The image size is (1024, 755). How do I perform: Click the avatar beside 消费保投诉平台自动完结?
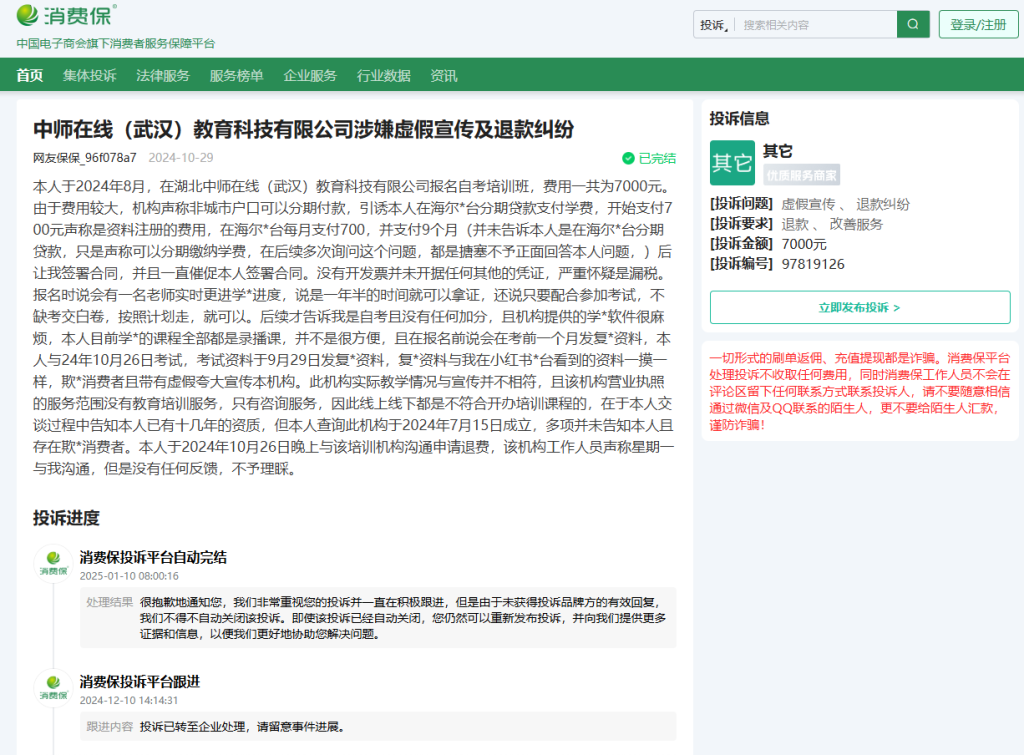(54, 562)
